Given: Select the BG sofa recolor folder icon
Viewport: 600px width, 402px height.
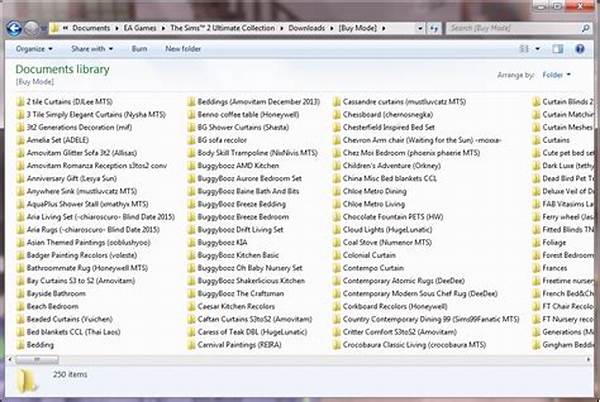Looking at the screenshot, I should tap(191, 140).
